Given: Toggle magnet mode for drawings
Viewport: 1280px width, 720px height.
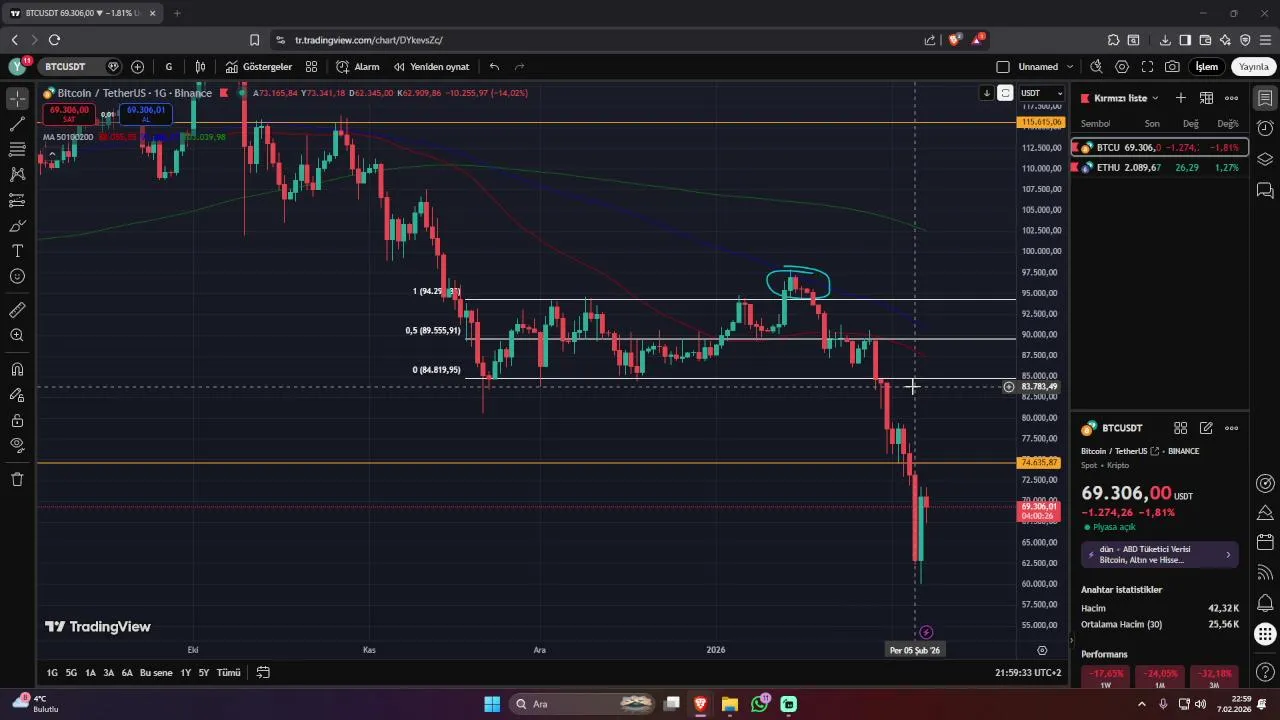Looking at the screenshot, I should tap(17, 369).
